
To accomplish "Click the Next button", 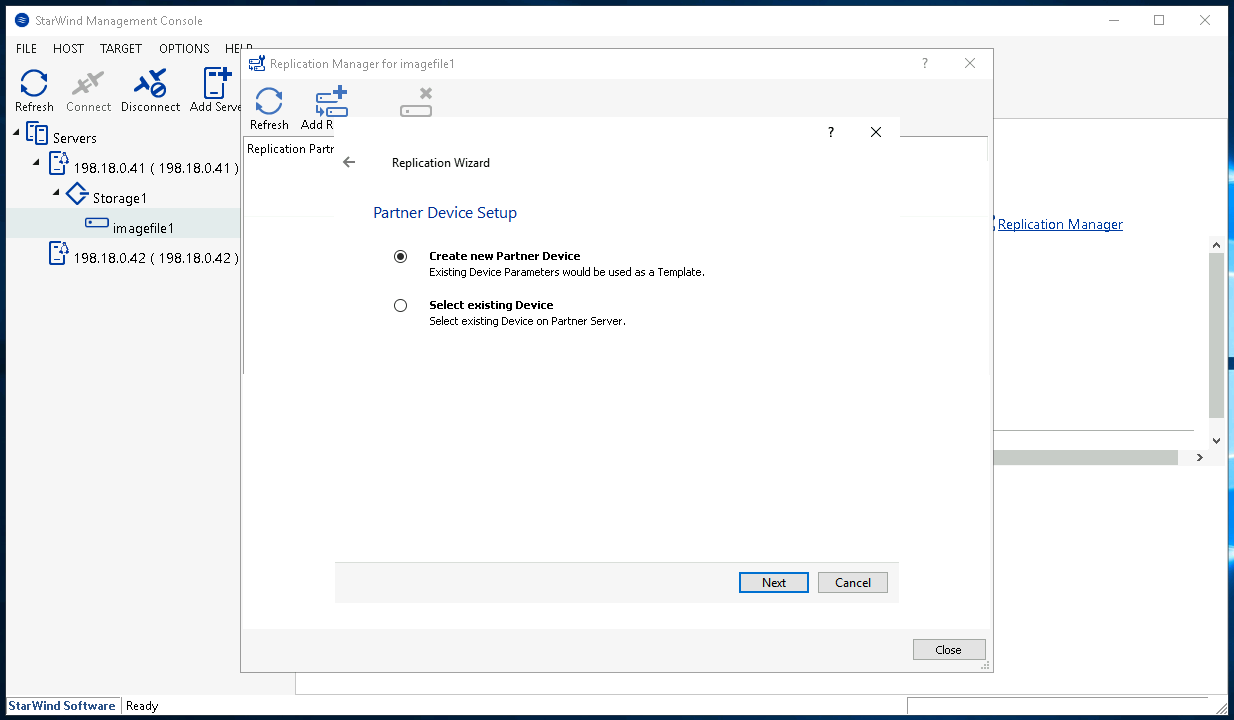I will [773, 582].
